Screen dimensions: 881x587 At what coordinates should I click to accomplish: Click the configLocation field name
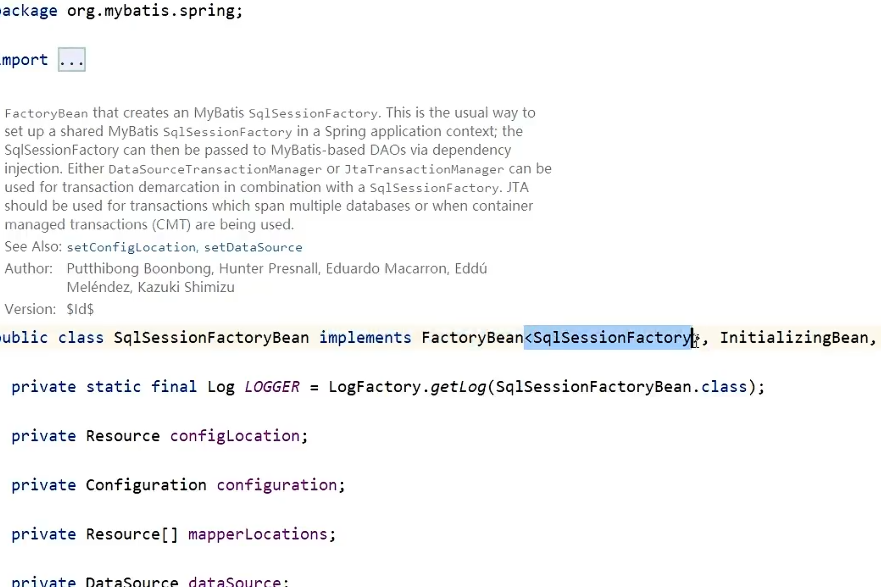[x=235, y=436]
